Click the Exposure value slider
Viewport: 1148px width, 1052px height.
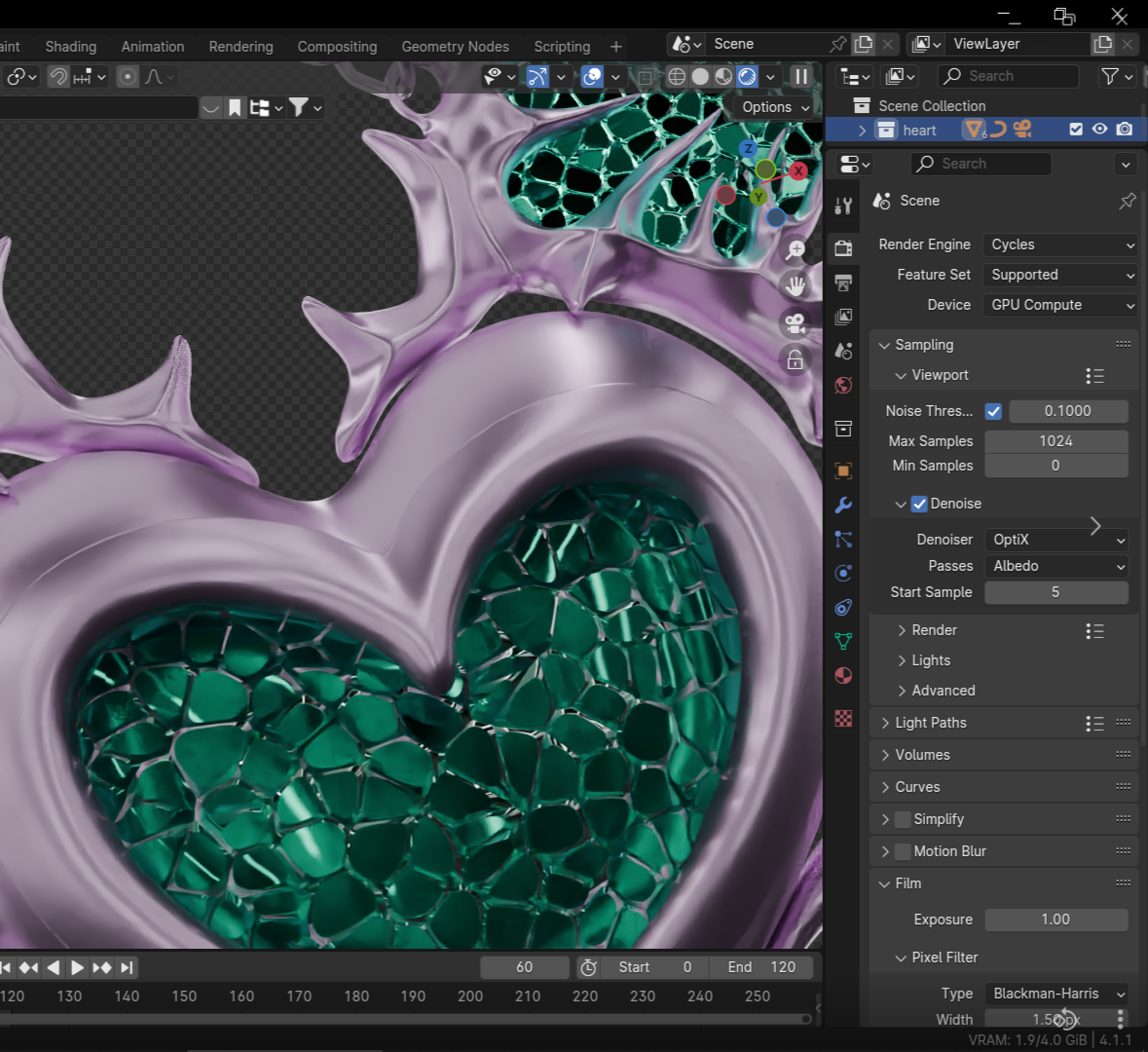pyautogui.click(x=1055, y=920)
